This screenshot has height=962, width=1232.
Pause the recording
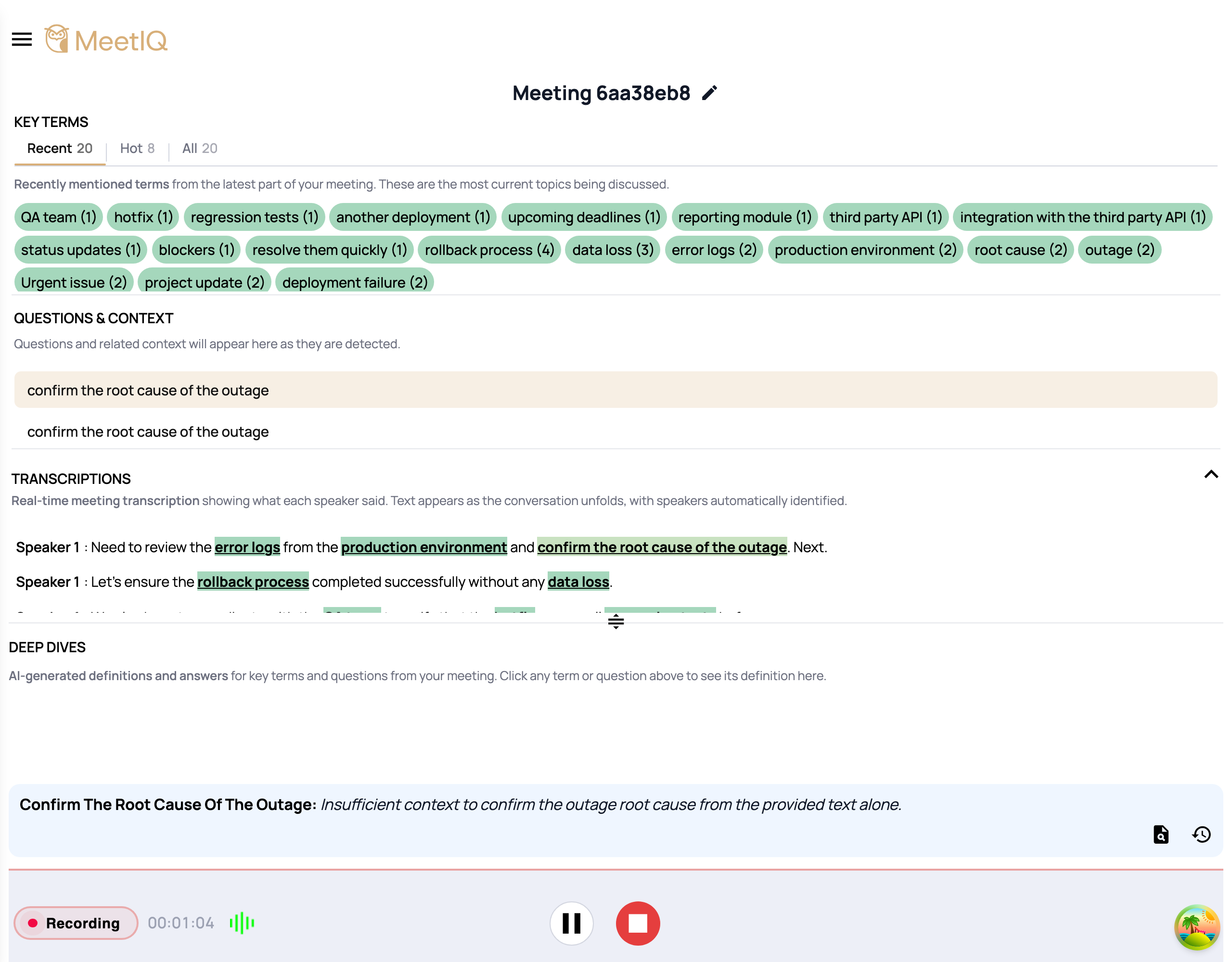571,923
